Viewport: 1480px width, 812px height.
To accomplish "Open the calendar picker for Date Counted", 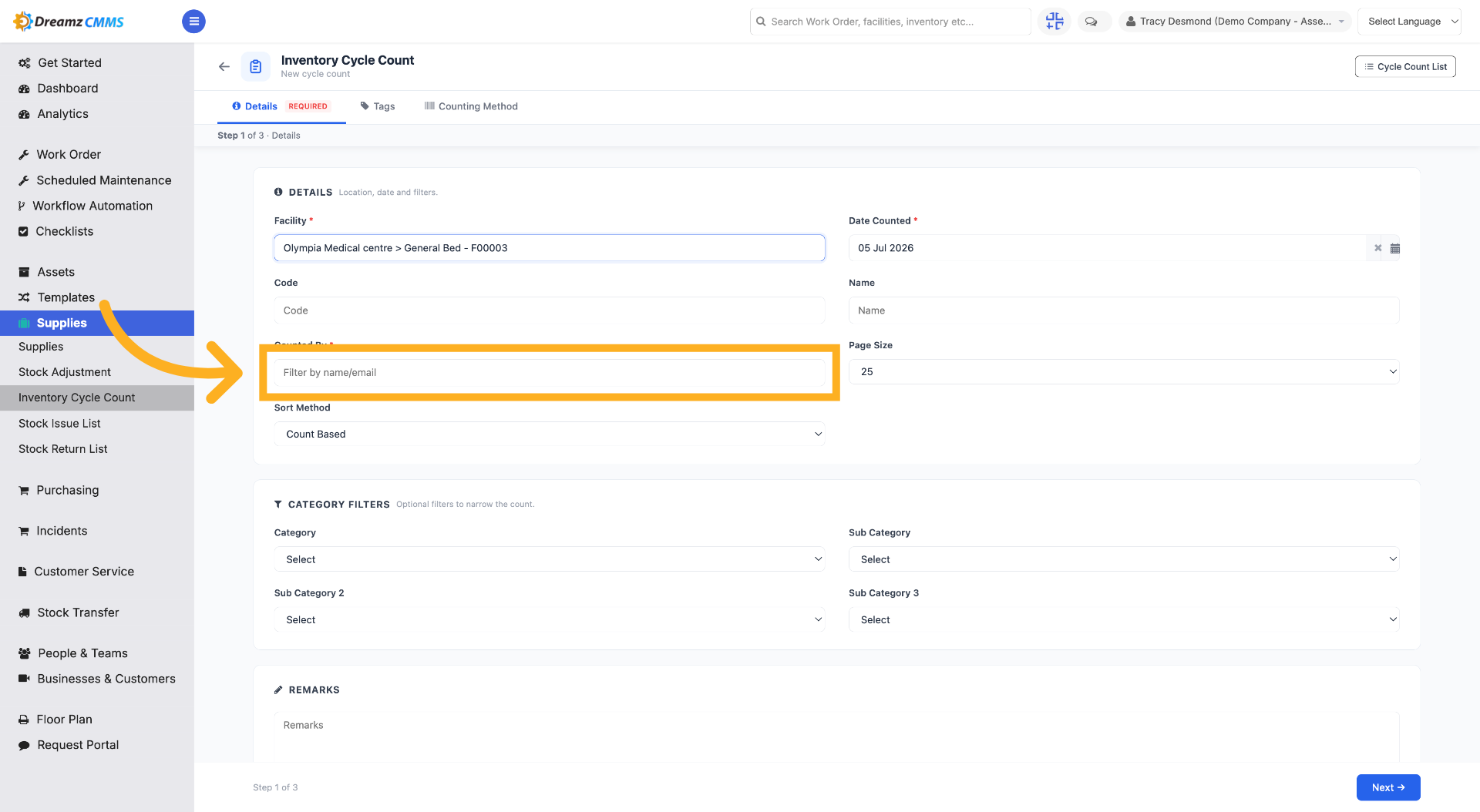I will point(1395,248).
